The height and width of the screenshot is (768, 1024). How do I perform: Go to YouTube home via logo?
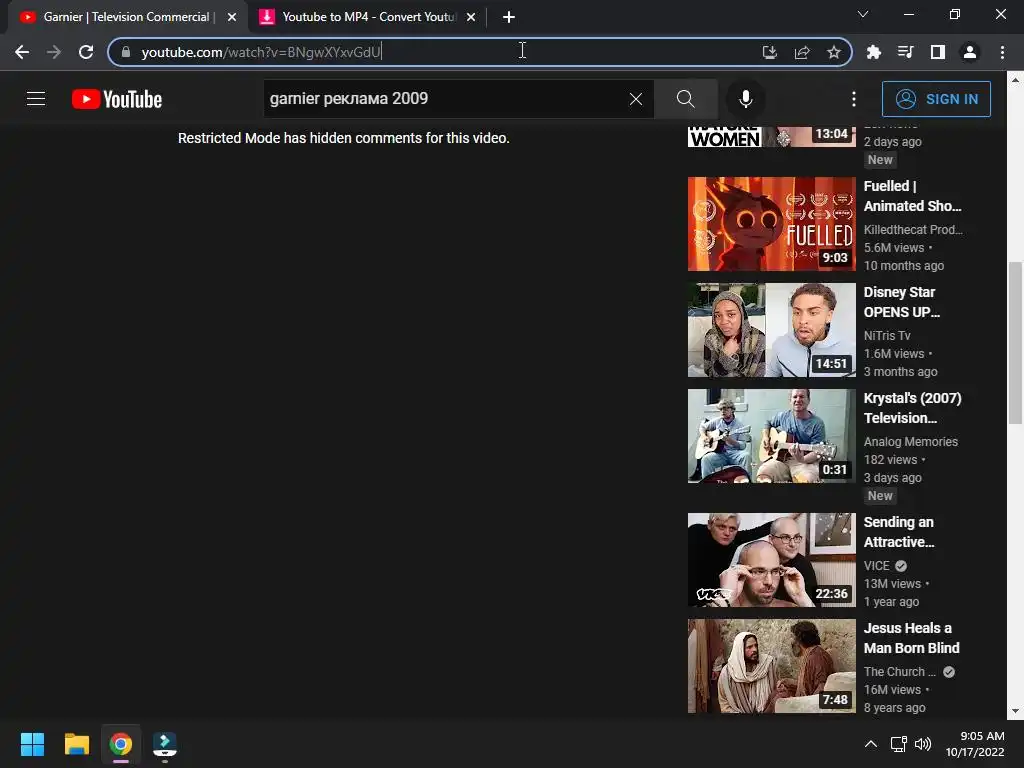[117, 99]
